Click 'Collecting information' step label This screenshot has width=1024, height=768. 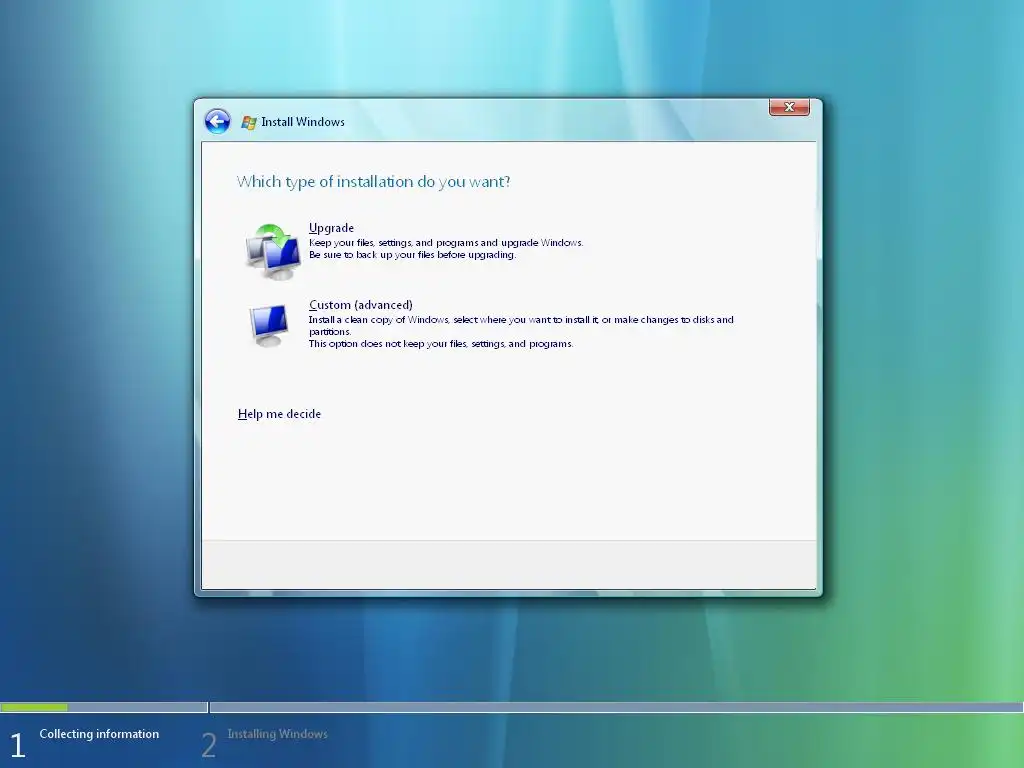pos(99,734)
